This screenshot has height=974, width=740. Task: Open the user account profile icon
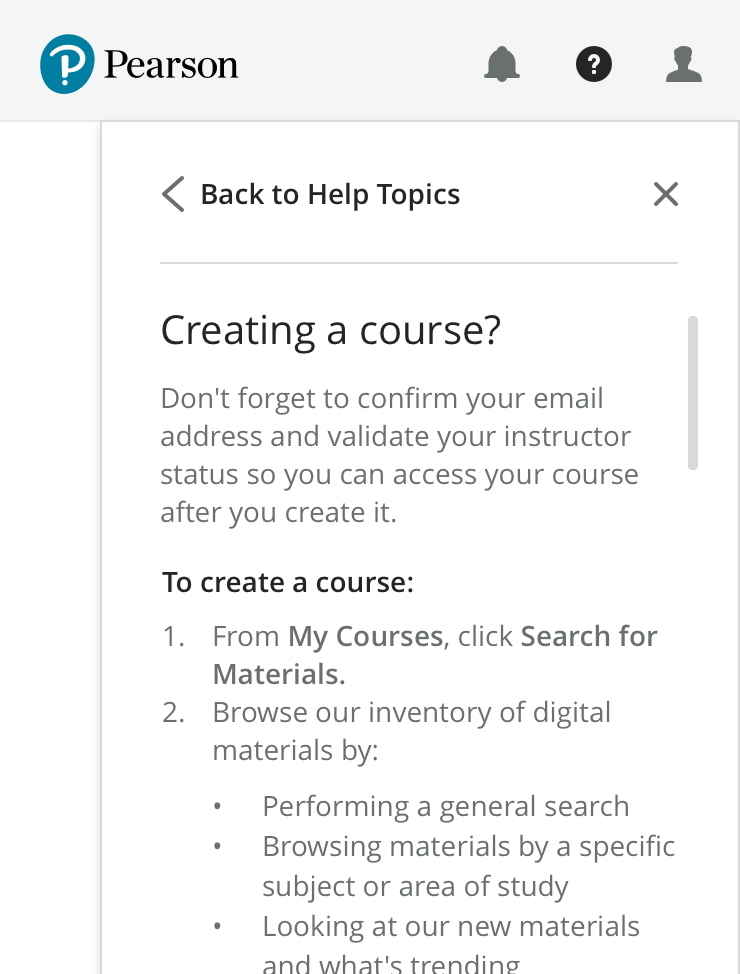tap(684, 65)
